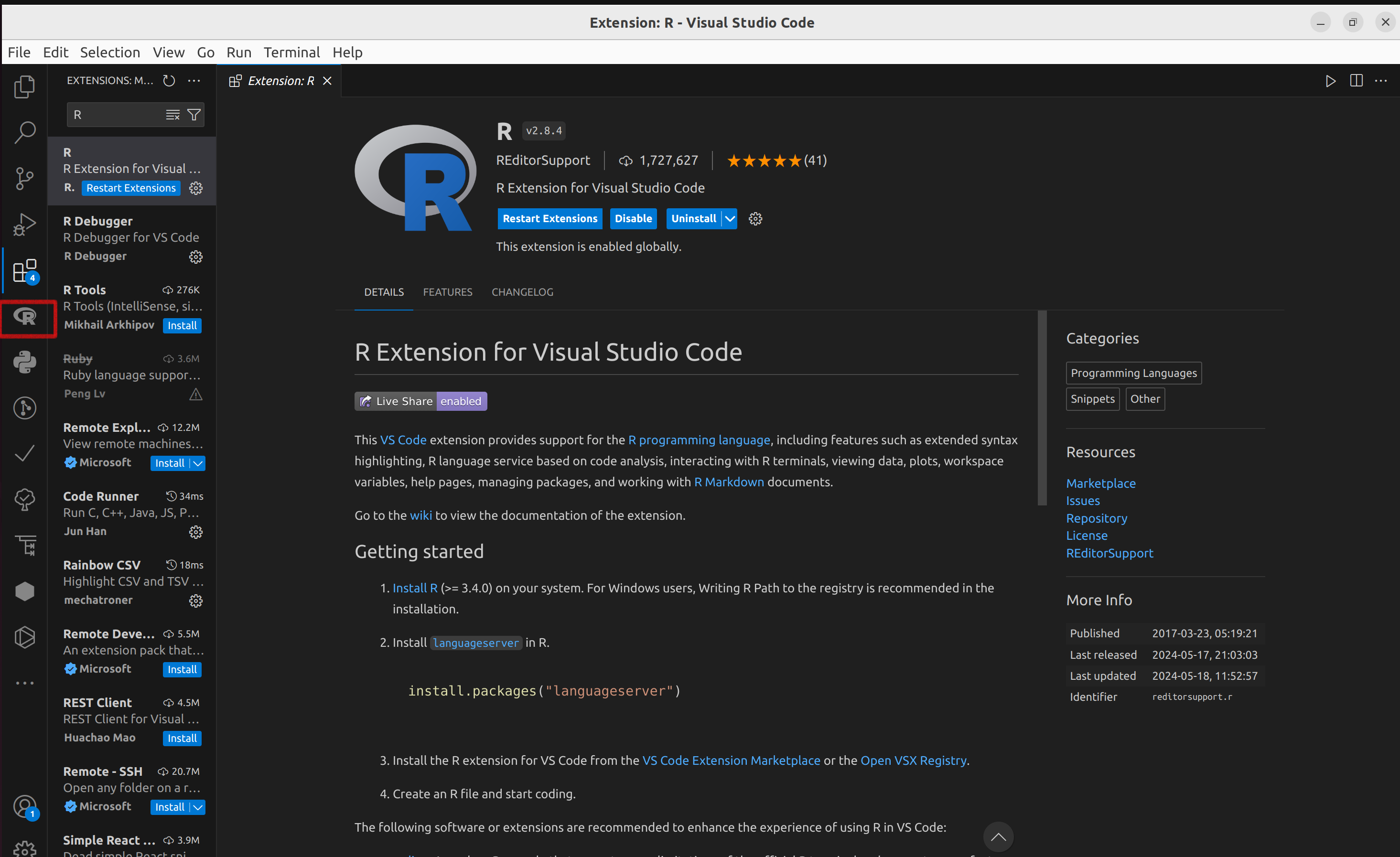This screenshot has width=1400, height=857.
Task: Install the REST Client extension
Action: coord(182,739)
